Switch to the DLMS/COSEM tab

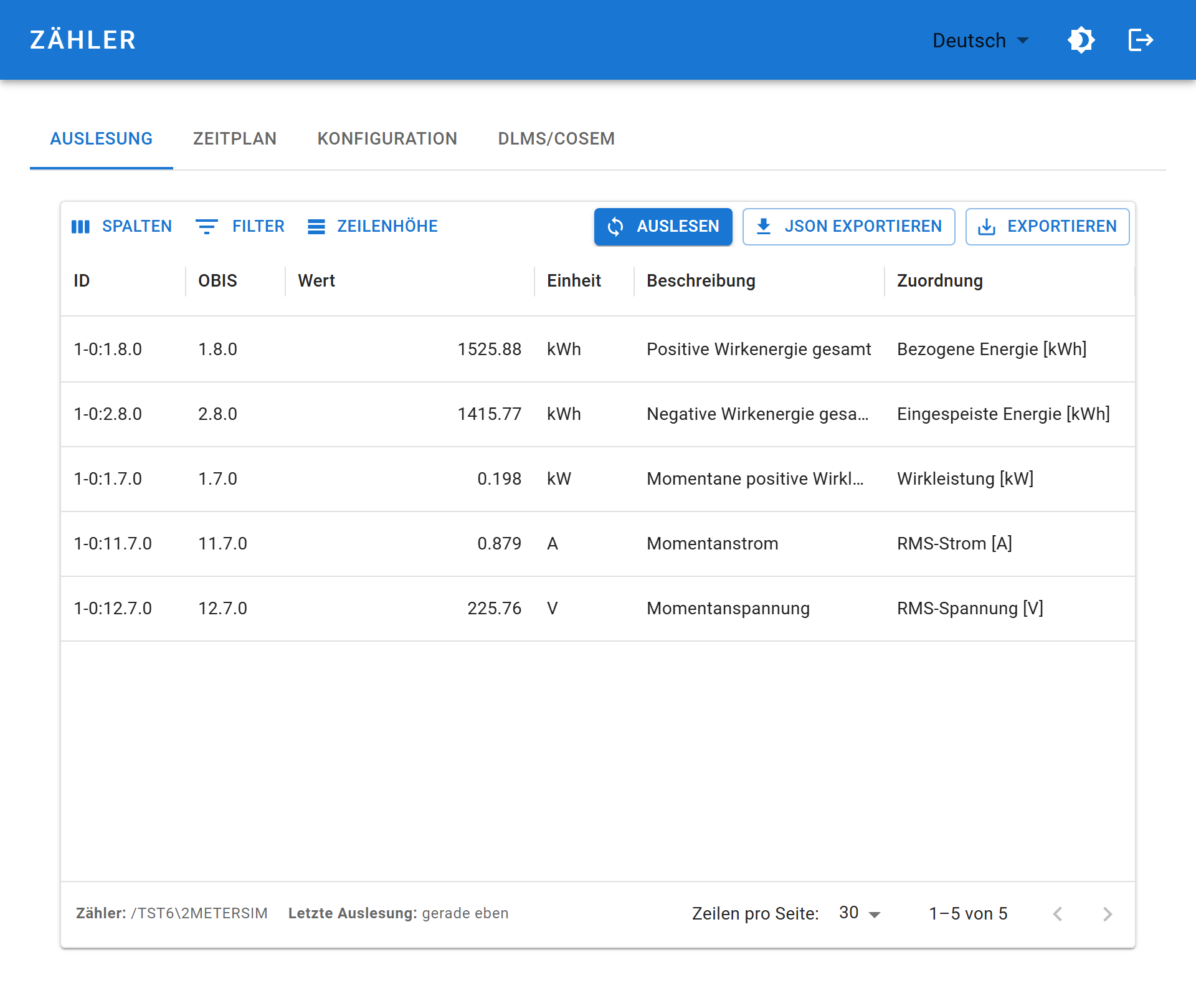click(x=556, y=138)
